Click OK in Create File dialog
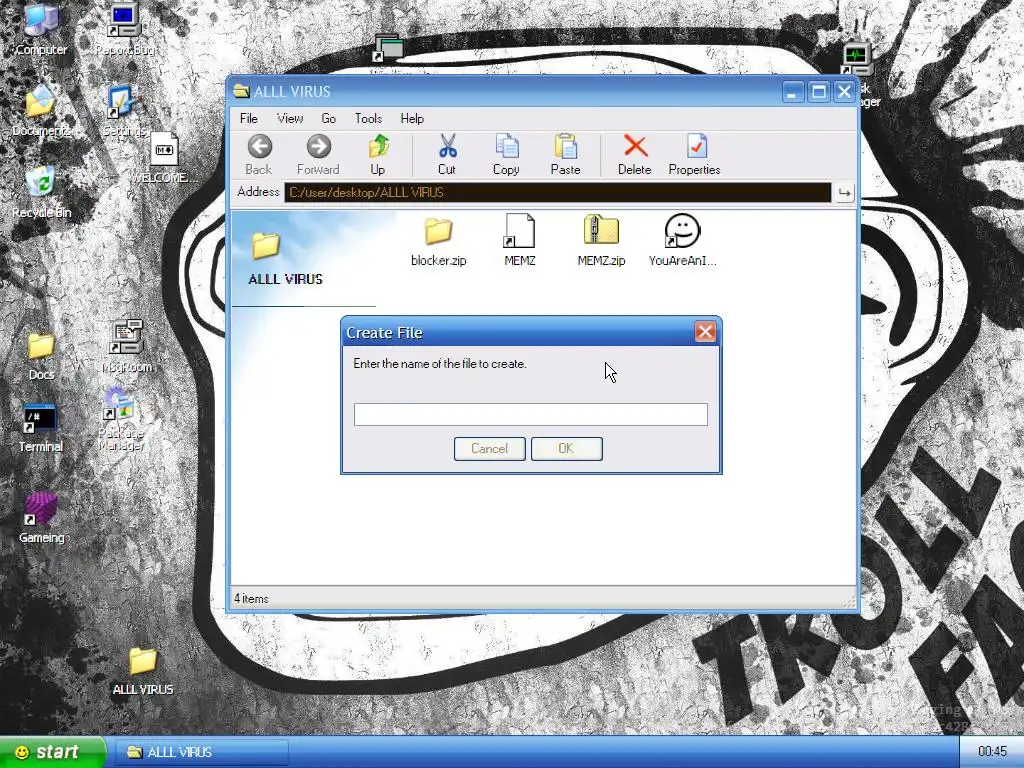This screenshot has height=768, width=1024. pos(567,449)
